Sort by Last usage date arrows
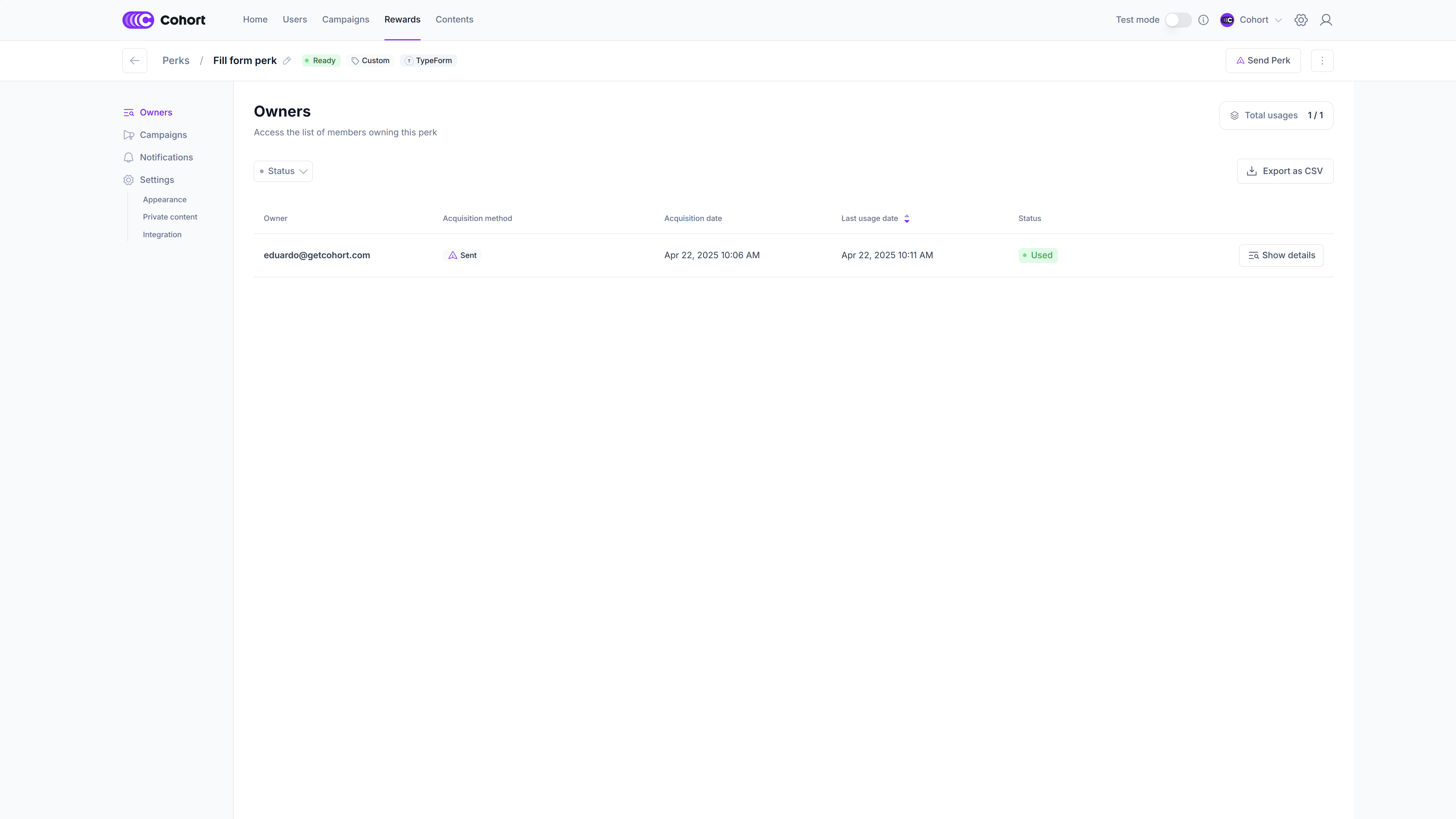The height and width of the screenshot is (819, 1456). coord(907,219)
